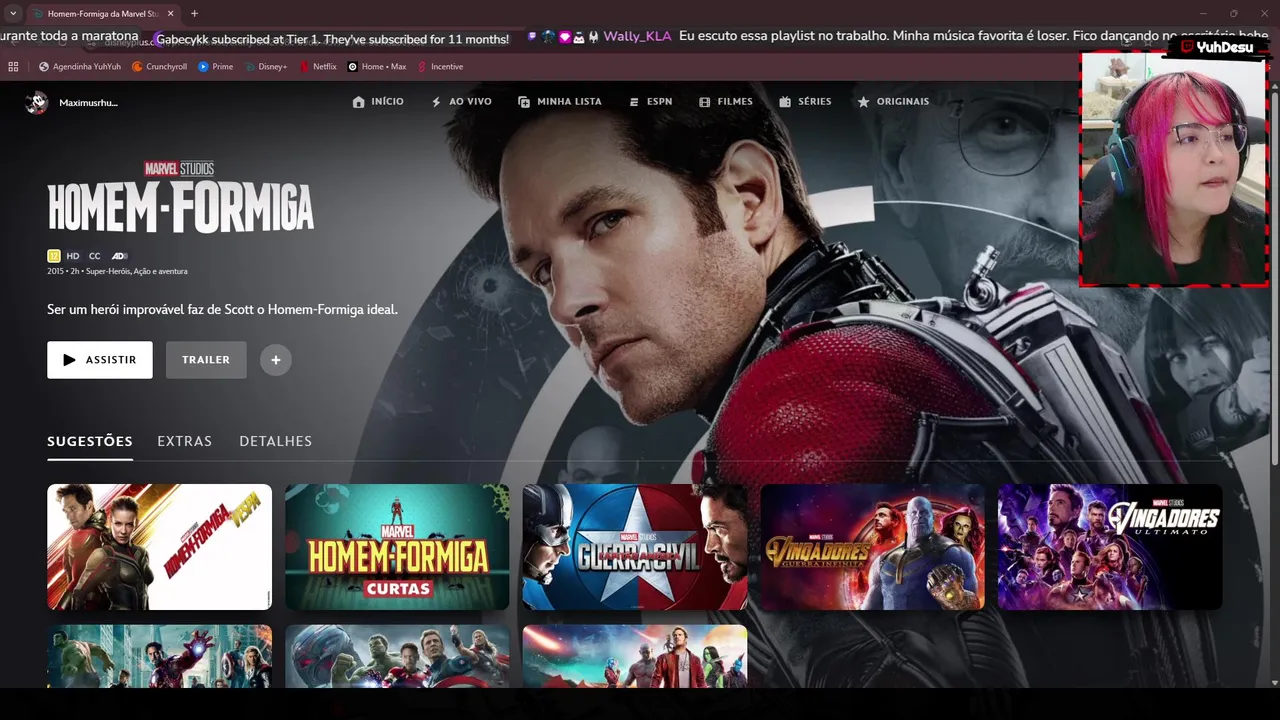Expand the browser tab search dropdown
The image size is (1280, 720).
(13, 13)
